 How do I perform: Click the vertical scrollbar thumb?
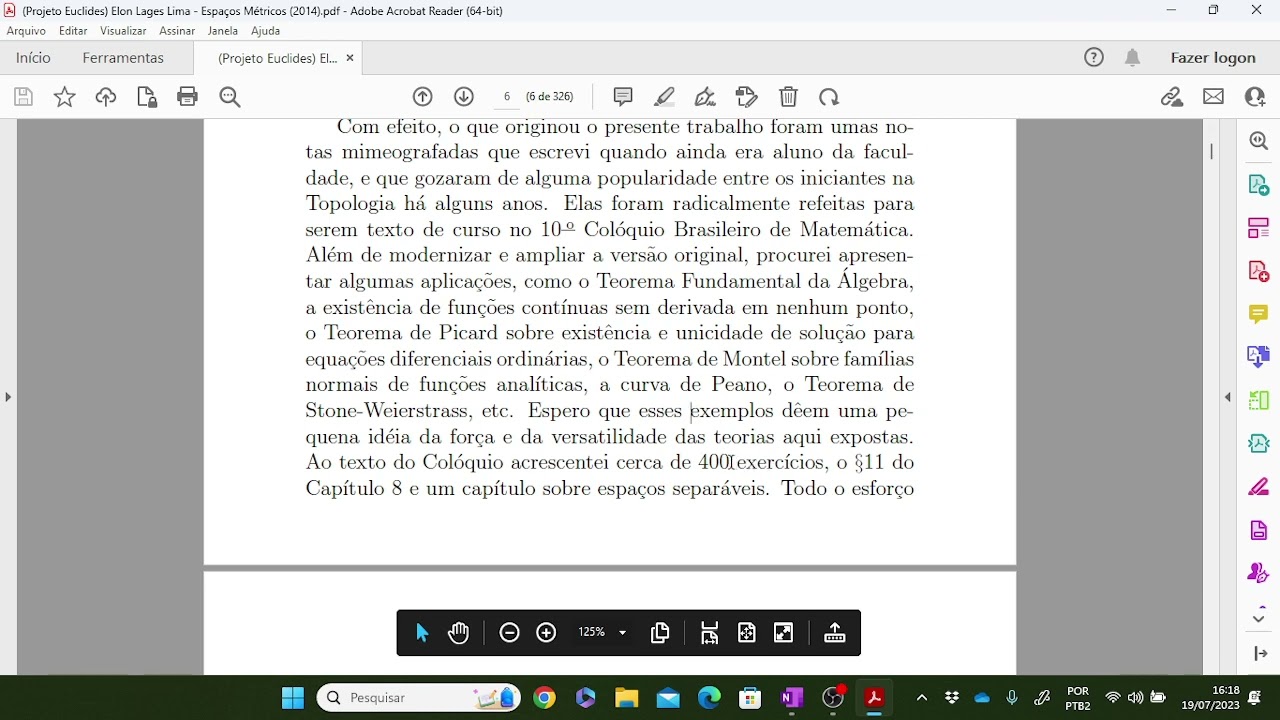(1211, 151)
